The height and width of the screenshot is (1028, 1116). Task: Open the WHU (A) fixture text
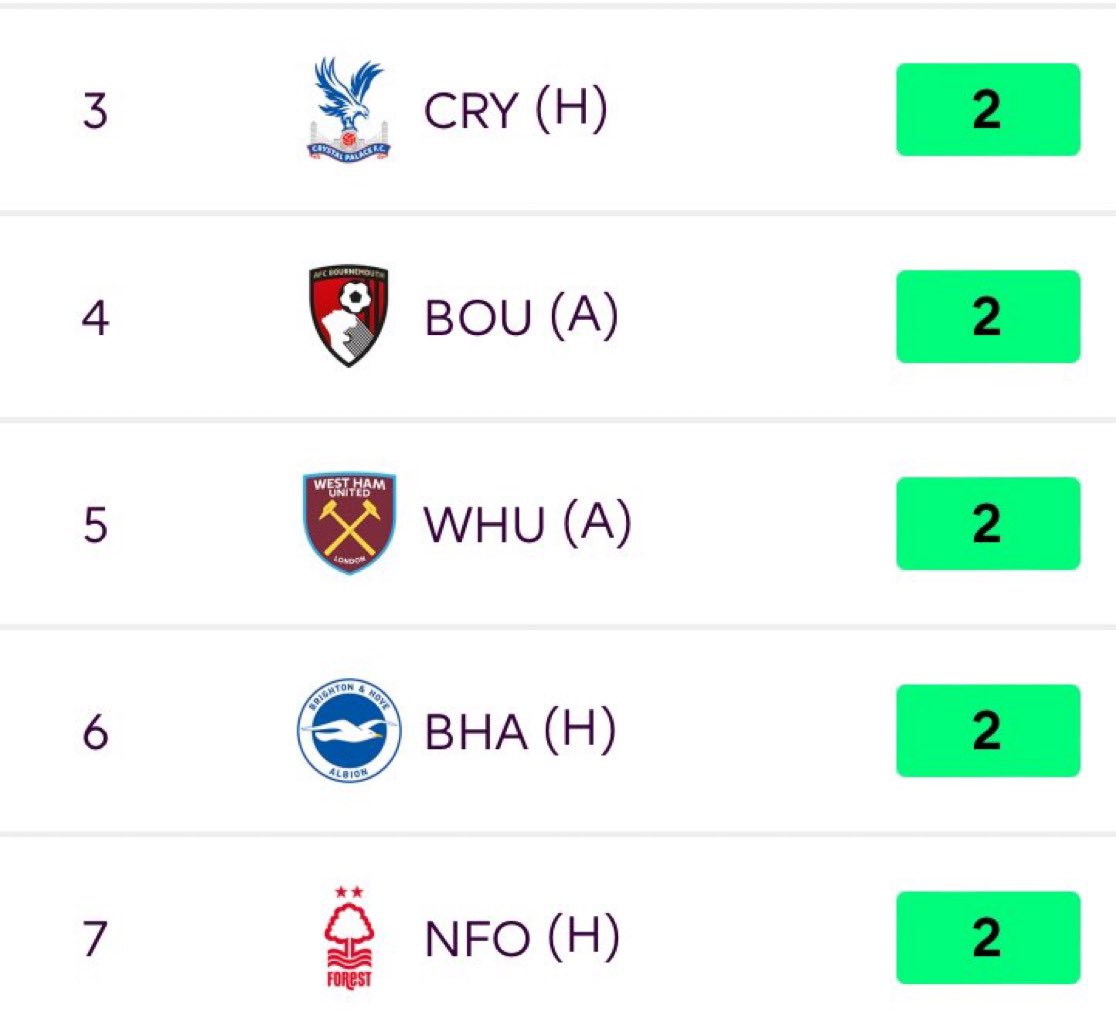pos(527,524)
